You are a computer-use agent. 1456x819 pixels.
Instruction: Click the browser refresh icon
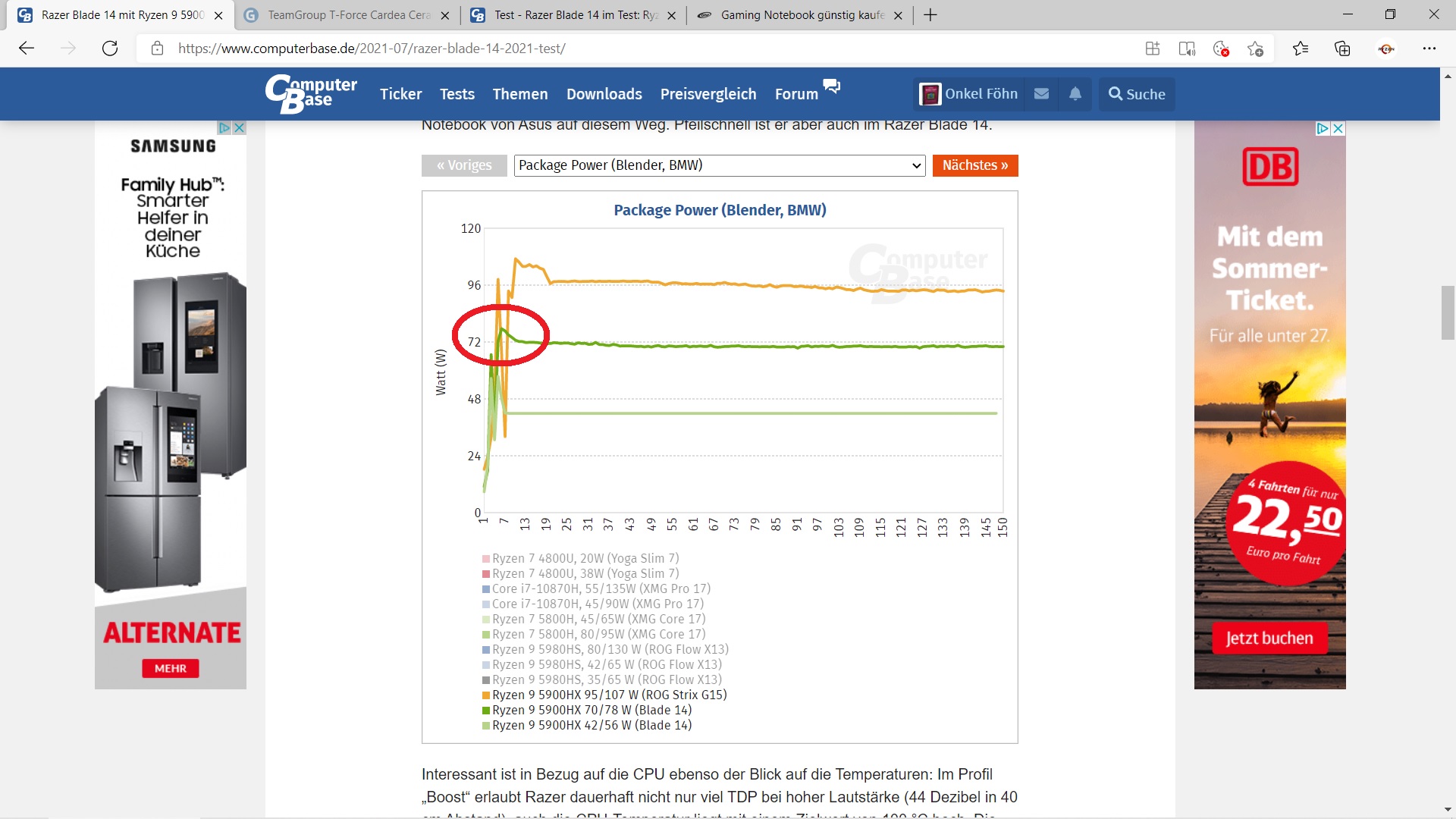coord(110,49)
